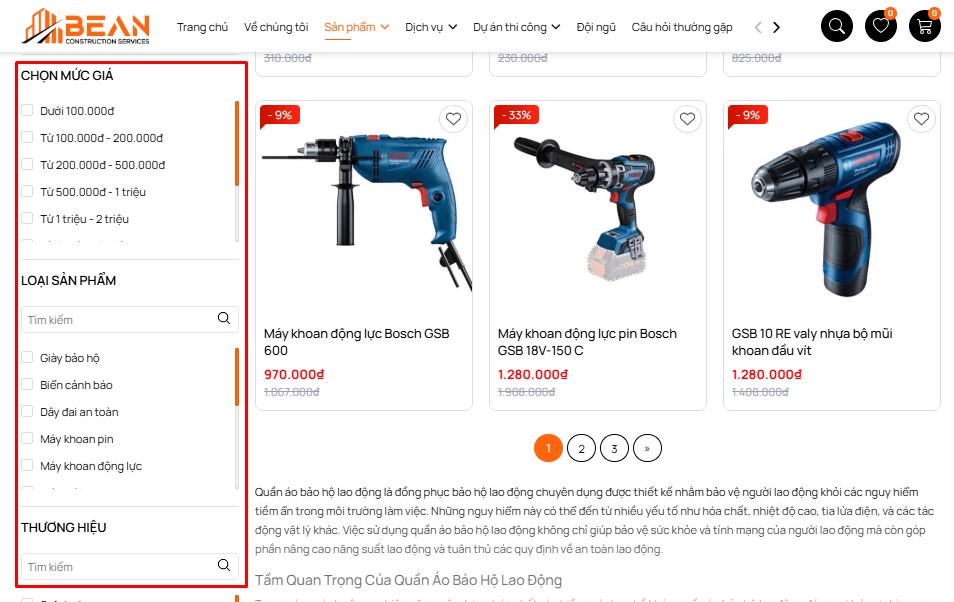Enable the Máy khoan pin filter
954x602 pixels.
[x=27, y=438]
